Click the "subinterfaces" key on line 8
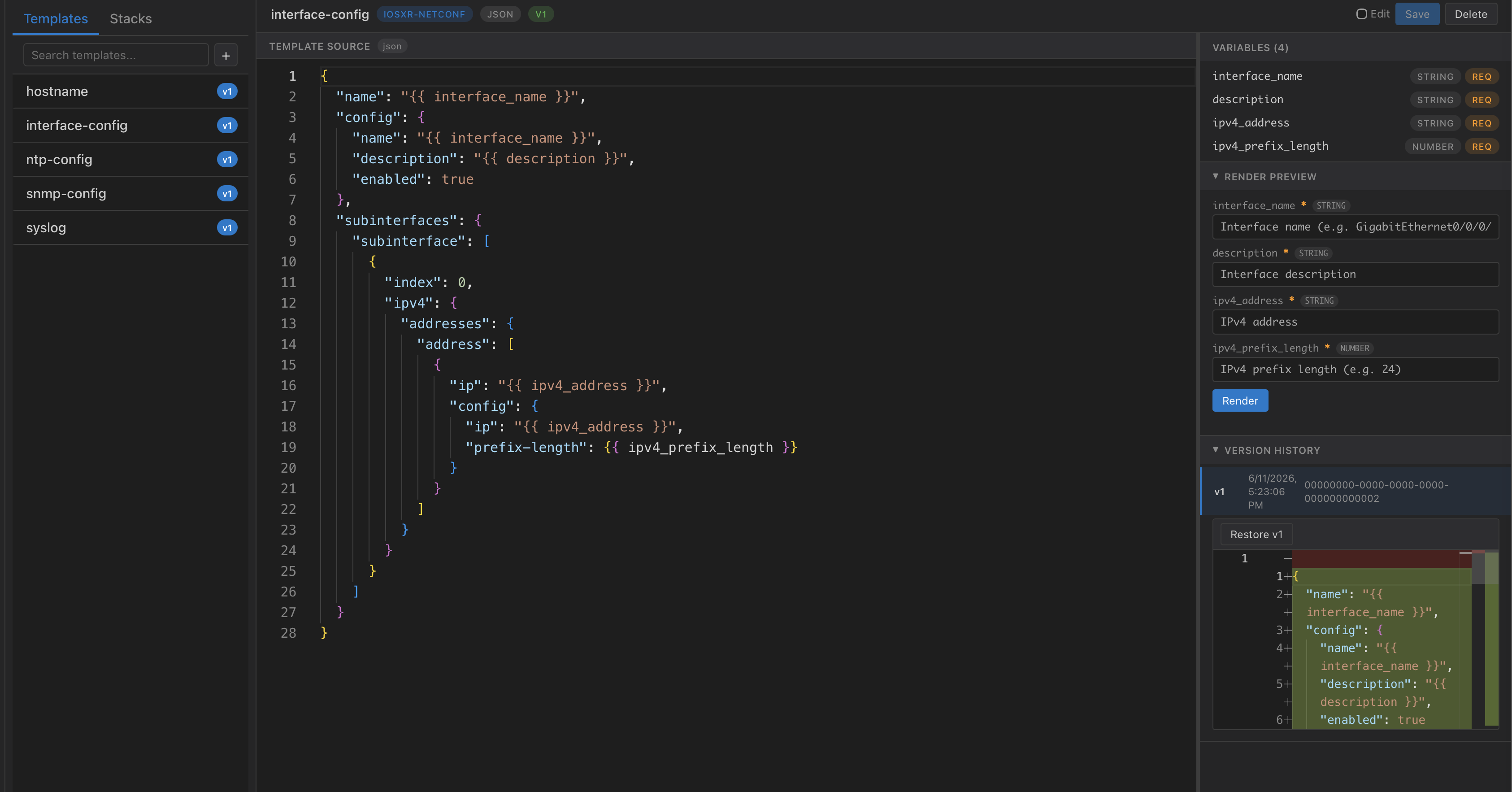 396,220
